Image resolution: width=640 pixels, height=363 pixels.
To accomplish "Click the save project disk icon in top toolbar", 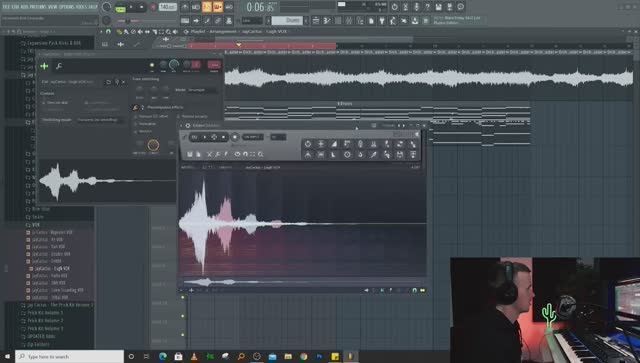I will (x=438, y=7).
